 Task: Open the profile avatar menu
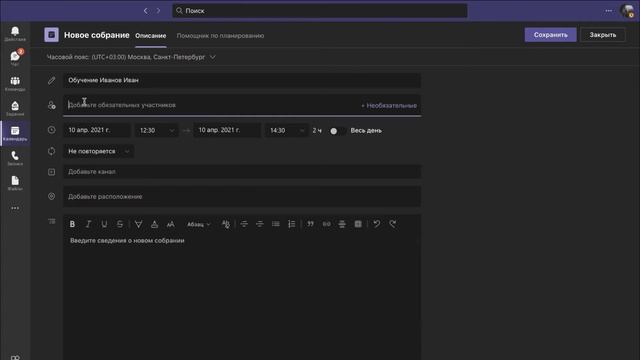coord(627,11)
